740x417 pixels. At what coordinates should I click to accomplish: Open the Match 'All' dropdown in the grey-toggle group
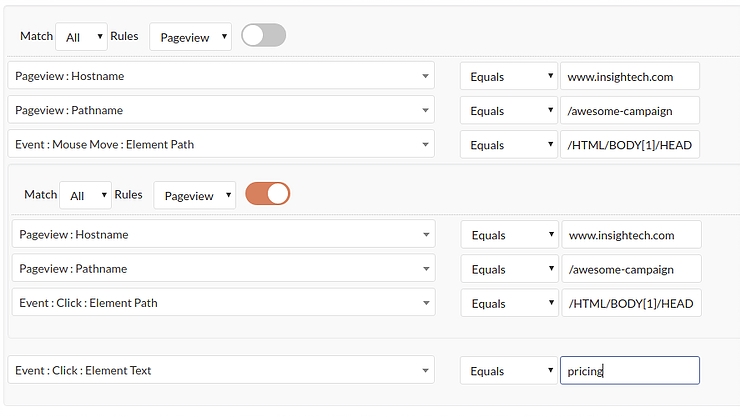click(81, 37)
